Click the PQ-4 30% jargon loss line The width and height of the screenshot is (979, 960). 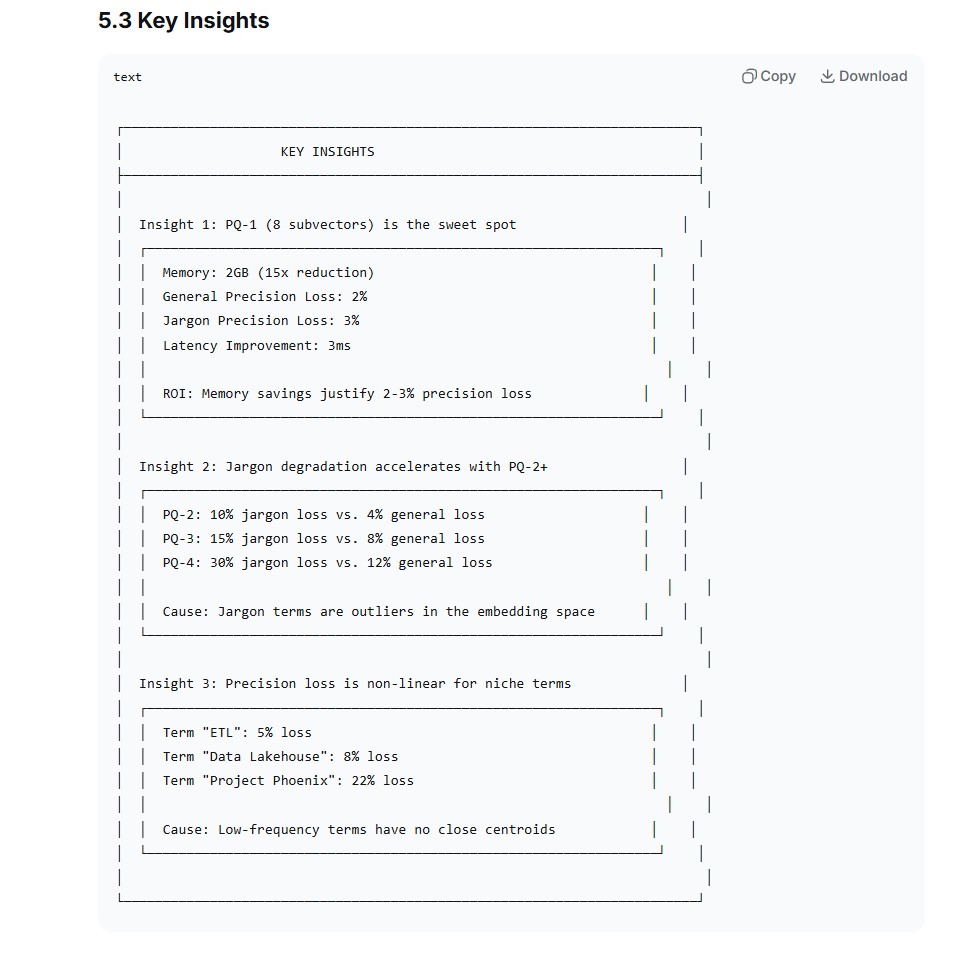pos(327,563)
